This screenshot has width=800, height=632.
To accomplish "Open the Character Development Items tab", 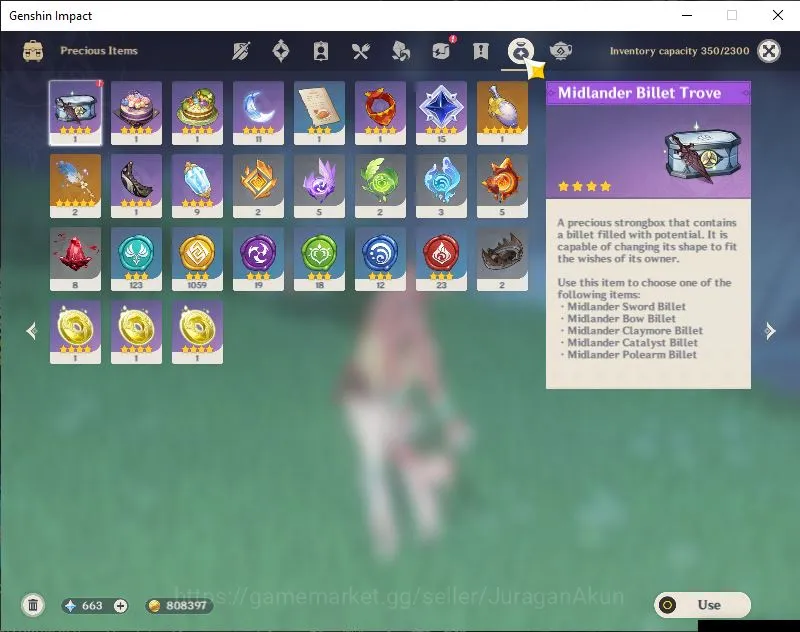I will (x=320, y=51).
